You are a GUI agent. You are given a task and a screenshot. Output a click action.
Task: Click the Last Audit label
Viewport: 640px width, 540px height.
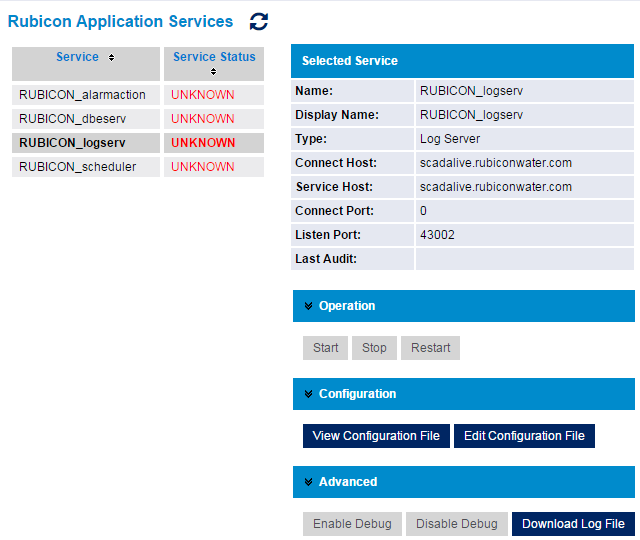(326, 259)
